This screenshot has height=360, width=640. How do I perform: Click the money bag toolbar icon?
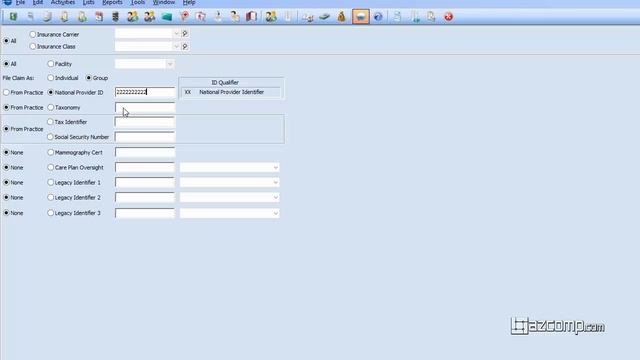[x=342, y=17]
